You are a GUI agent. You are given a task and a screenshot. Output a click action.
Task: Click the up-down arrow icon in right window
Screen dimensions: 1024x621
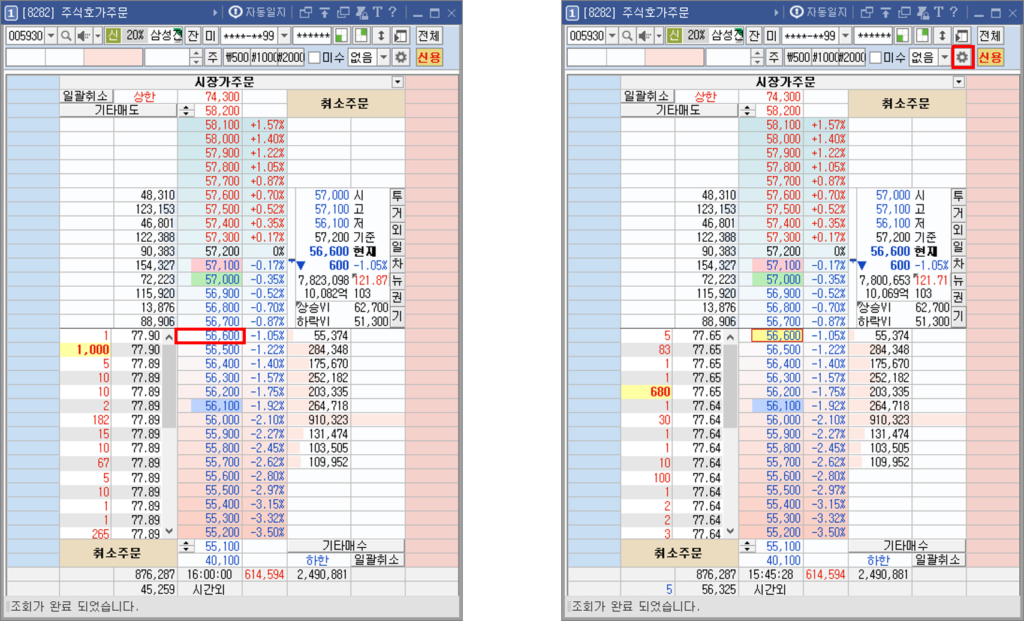[942, 36]
